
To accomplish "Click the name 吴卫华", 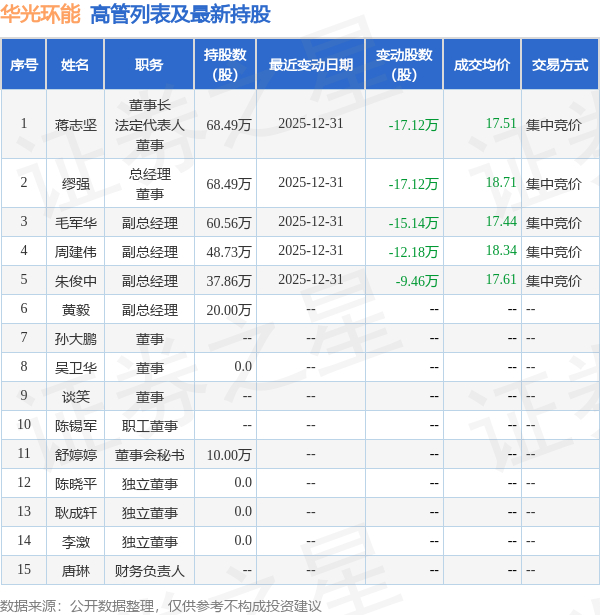I will (x=76, y=368).
